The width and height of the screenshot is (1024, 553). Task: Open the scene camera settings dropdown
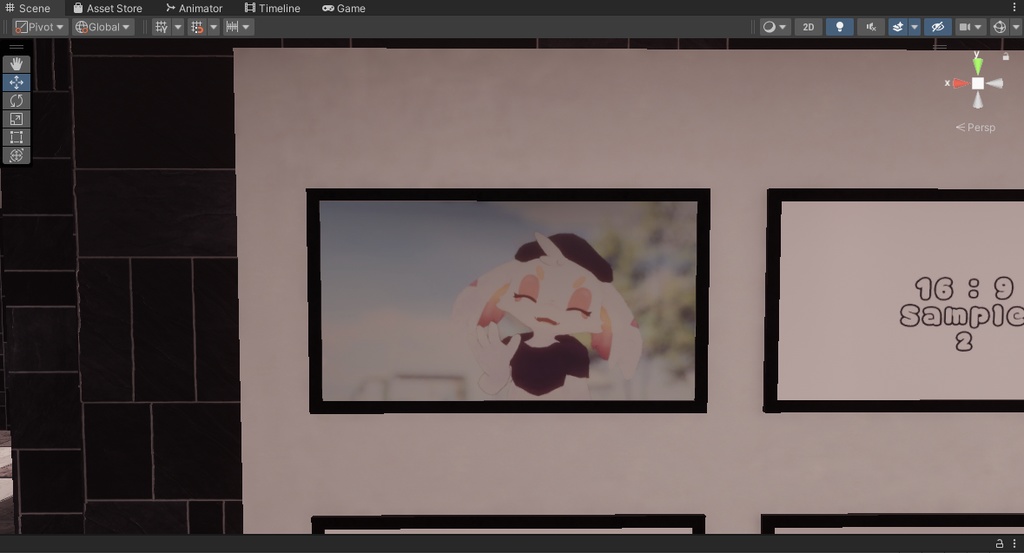[970, 27]
